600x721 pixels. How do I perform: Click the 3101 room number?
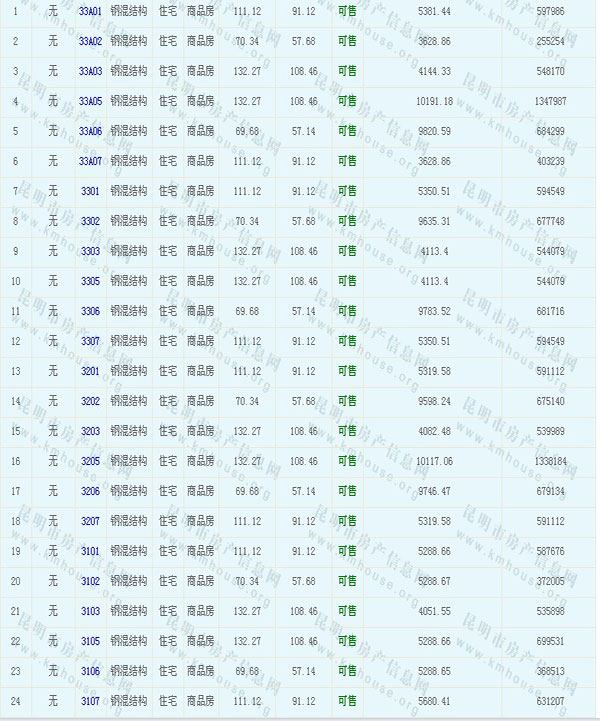click(90, 551)
